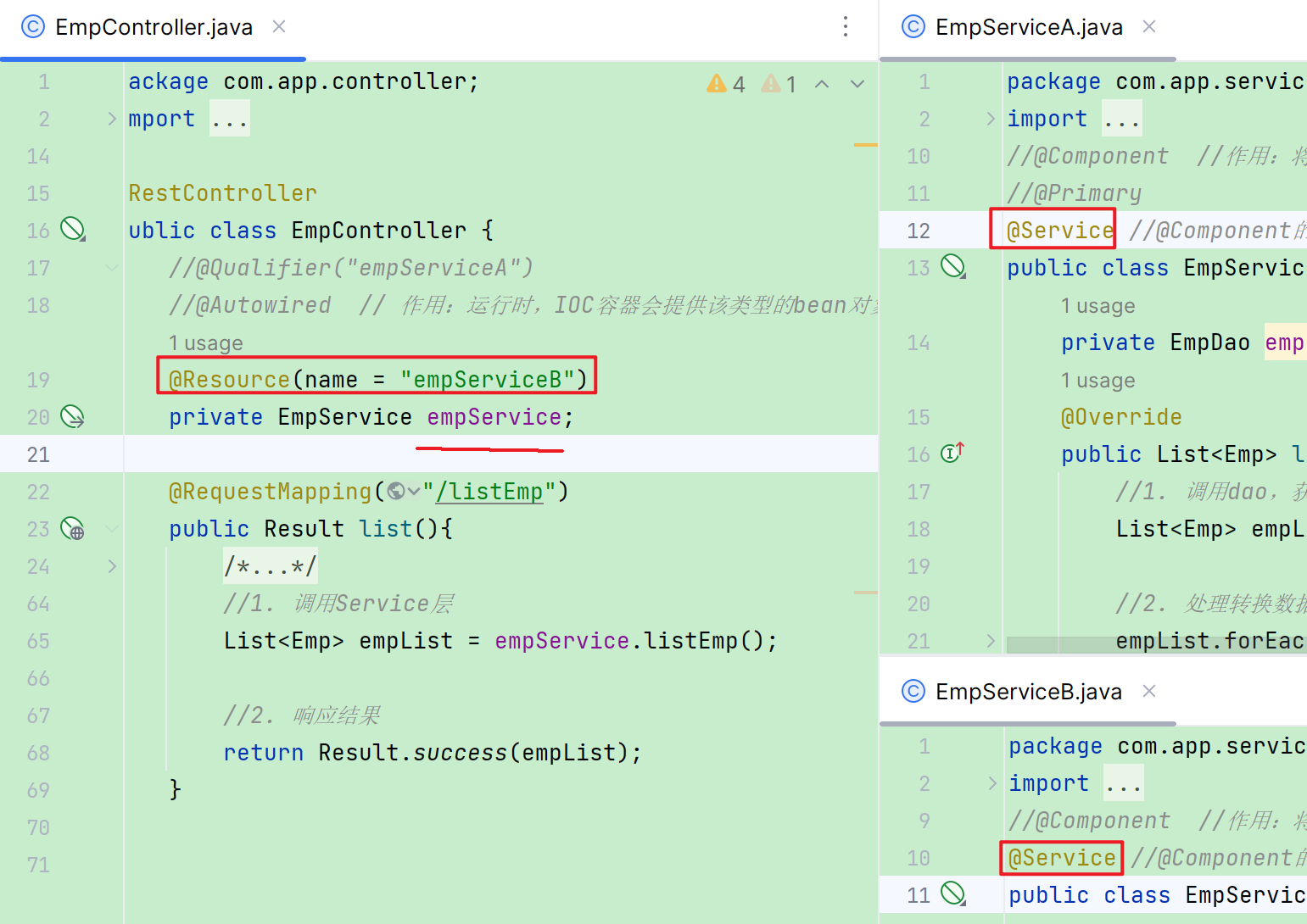Click the @Override annotation in EmpServiceA

coord(1121,417)
